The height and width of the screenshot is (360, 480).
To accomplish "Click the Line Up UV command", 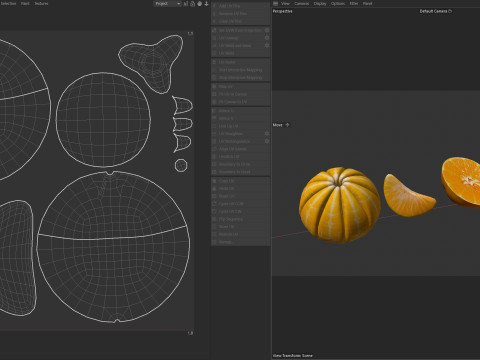I will (228, 126).
